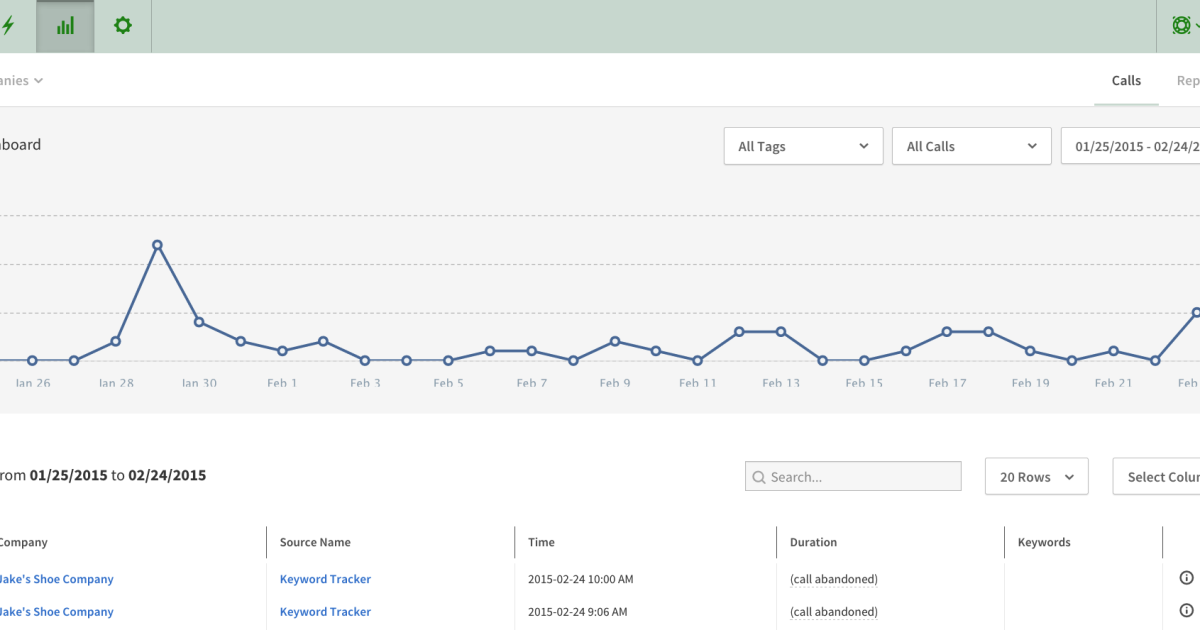Image resolution: width=1200 pixels, height=630 pixels.
Task: Click the Keyword Tracker source link
Action: pyautogui.click(x=325, y=579)
